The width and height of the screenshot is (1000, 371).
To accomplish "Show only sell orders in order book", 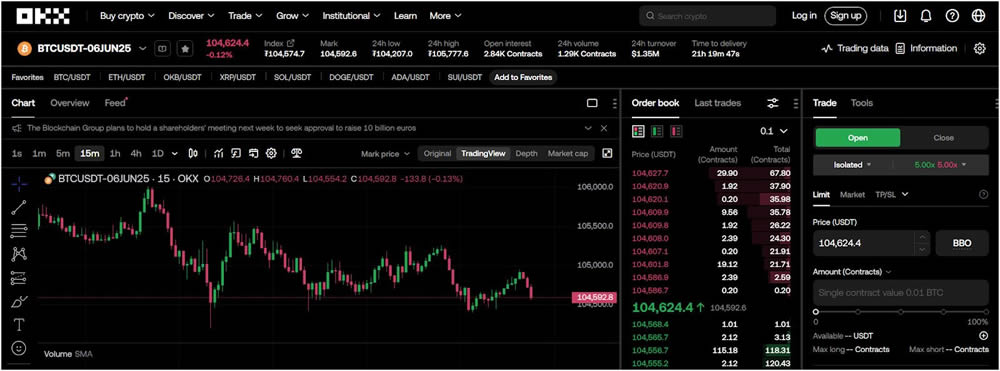I will pyautogui.click(x=676, y=131).
